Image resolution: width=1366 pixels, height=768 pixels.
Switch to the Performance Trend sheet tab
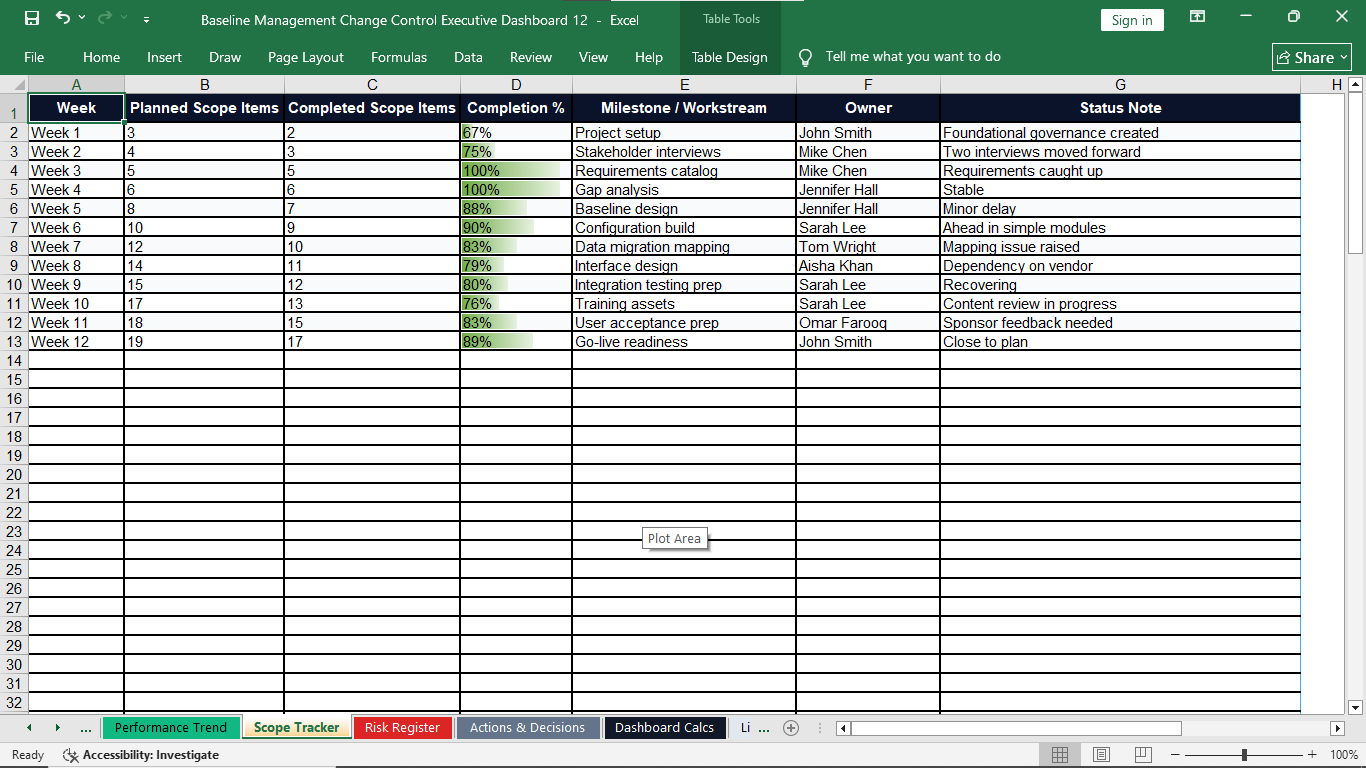[171, 728]
